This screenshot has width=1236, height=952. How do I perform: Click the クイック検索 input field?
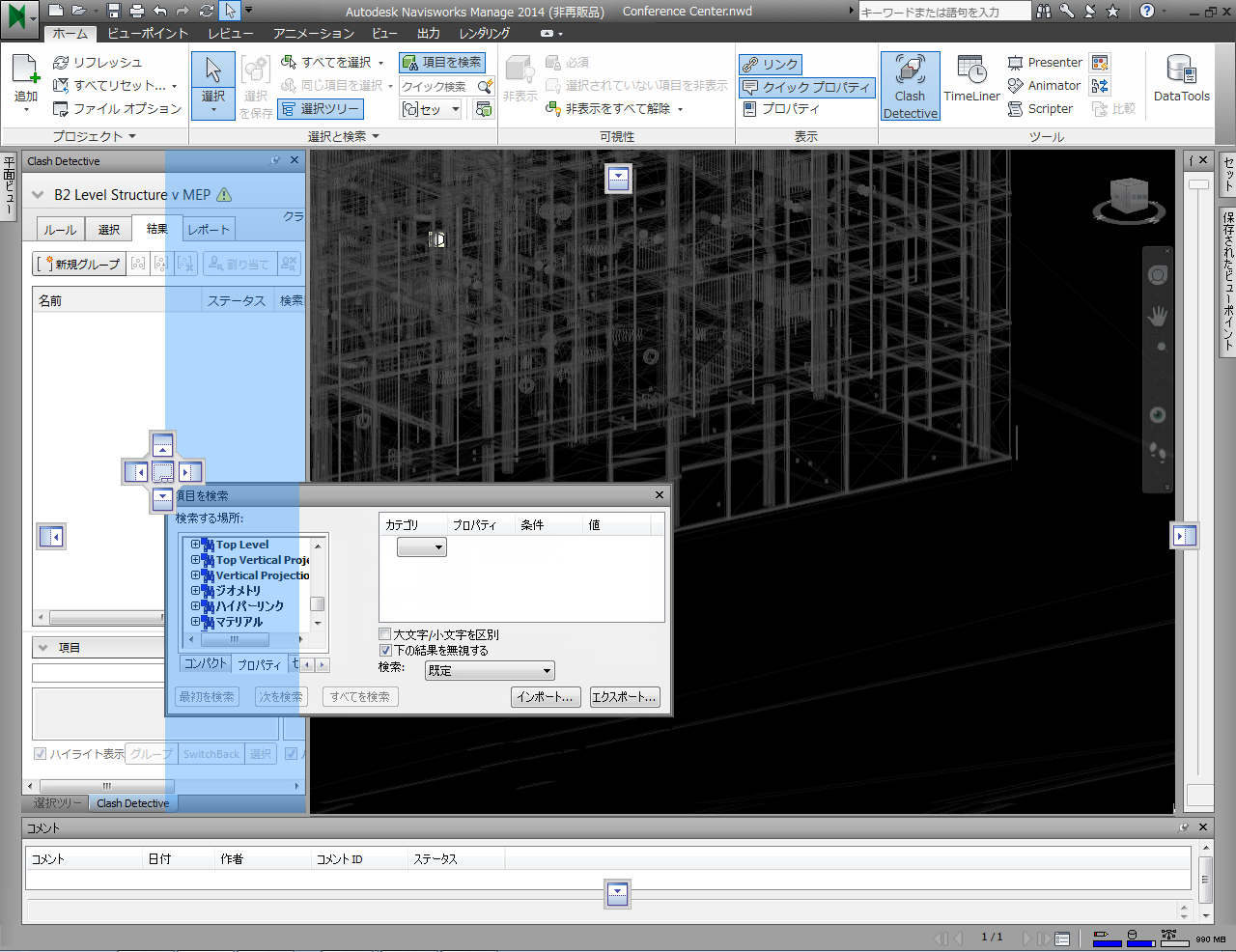click(435, 86)
